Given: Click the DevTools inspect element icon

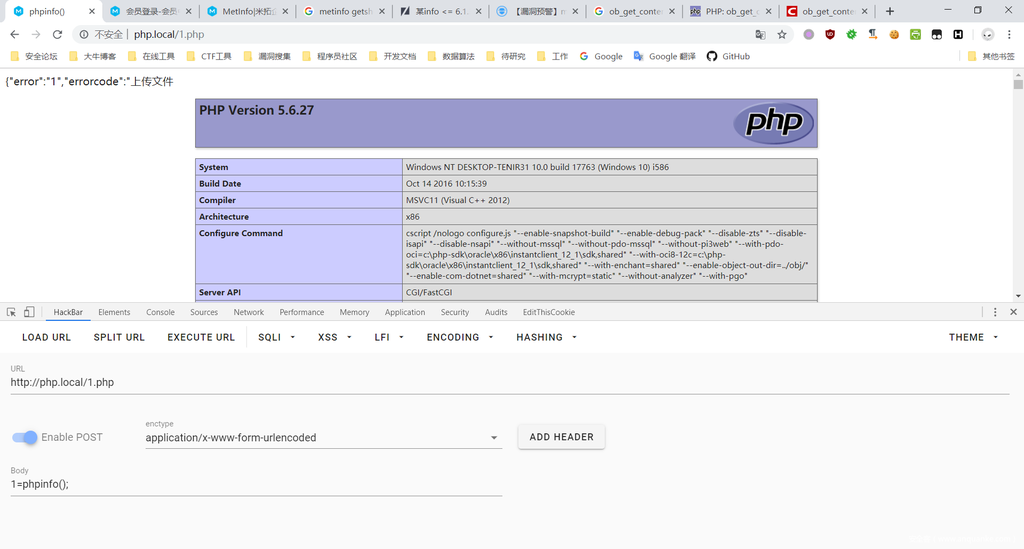Looking at the screenshot, I should tap(10, 312).
